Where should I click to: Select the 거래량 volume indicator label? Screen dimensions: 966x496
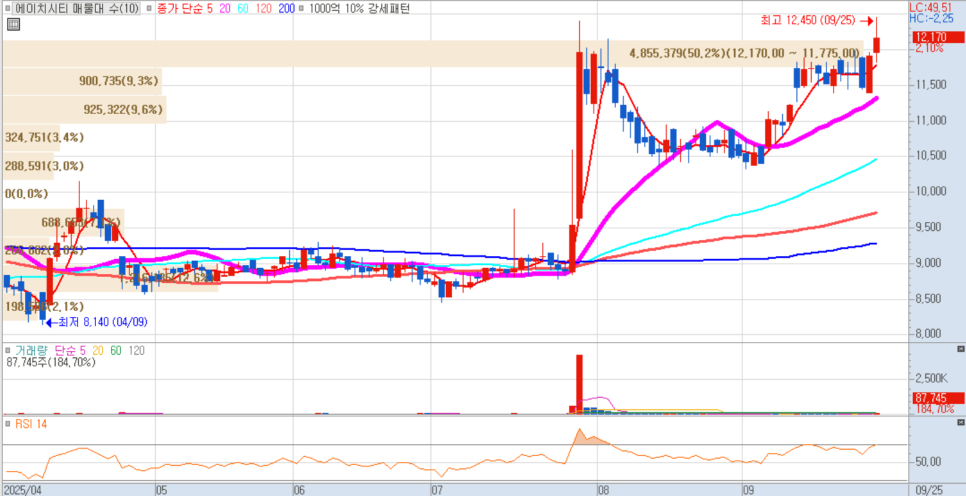click(x=30, y=351)
